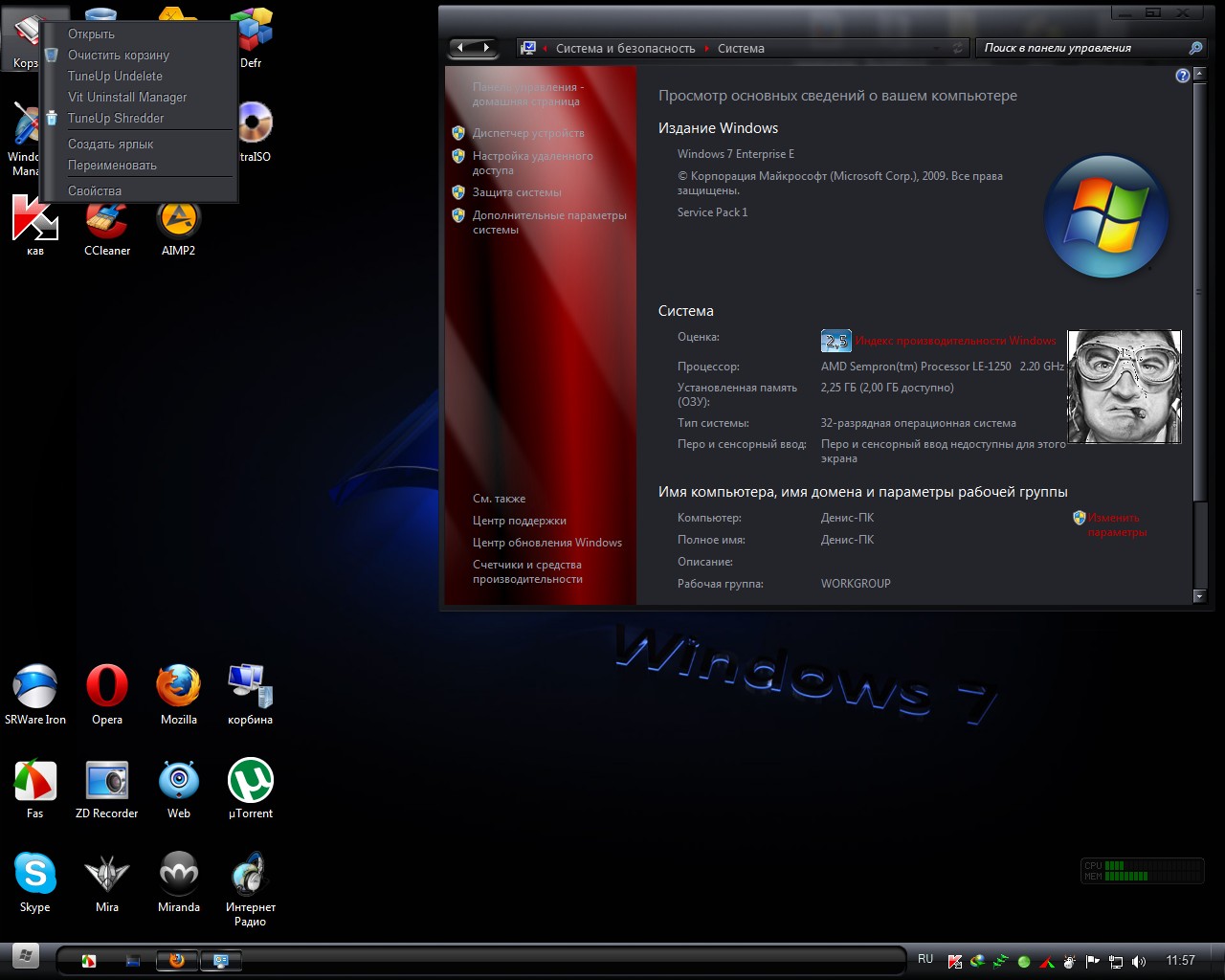This screenshot has height=980, width=1225.
Task: Open Центр обновления Windows link
Action: (x=547, y=543)
